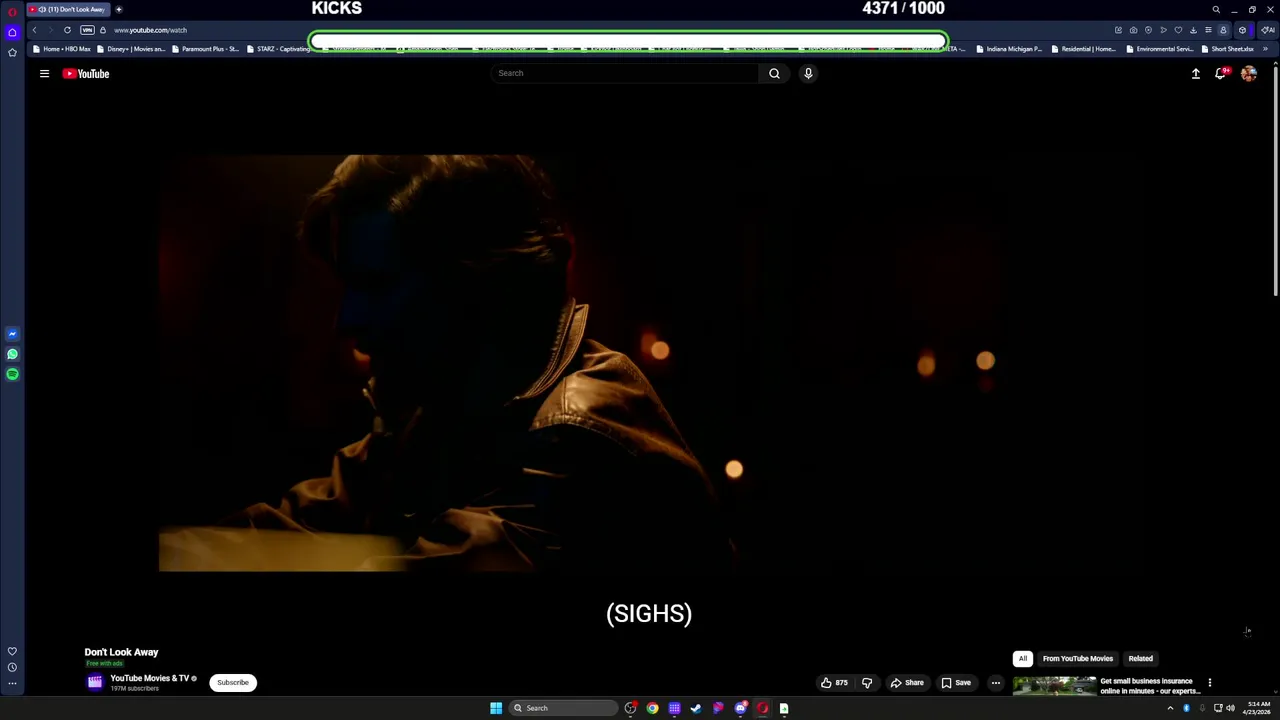Open Google Chrome from the taskbar
This screenshot has width=1280, height=720.
[652, 708]
